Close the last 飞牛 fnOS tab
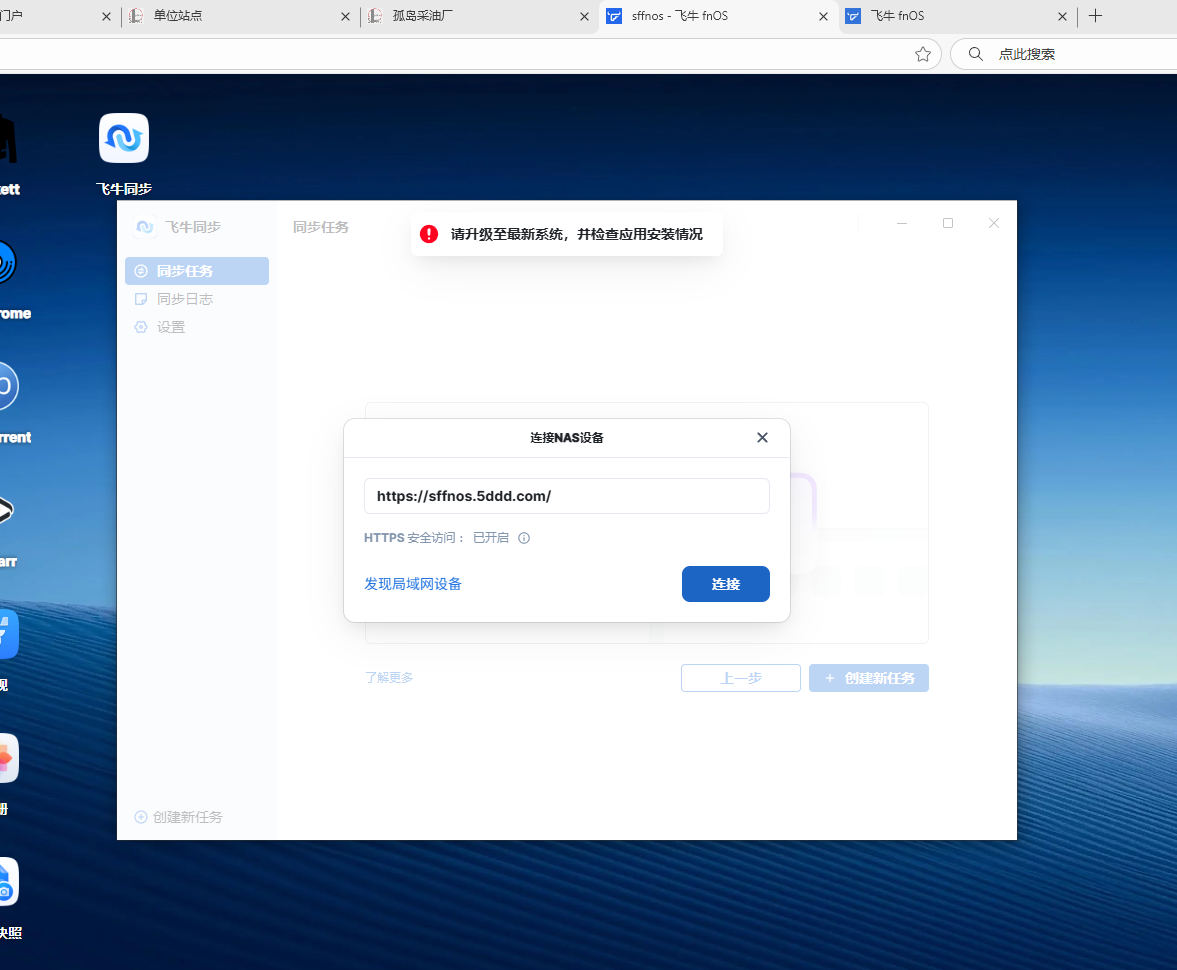The height and width of the screenshot is (970, 1177). pyautogui.click(x=1062, y=17)
